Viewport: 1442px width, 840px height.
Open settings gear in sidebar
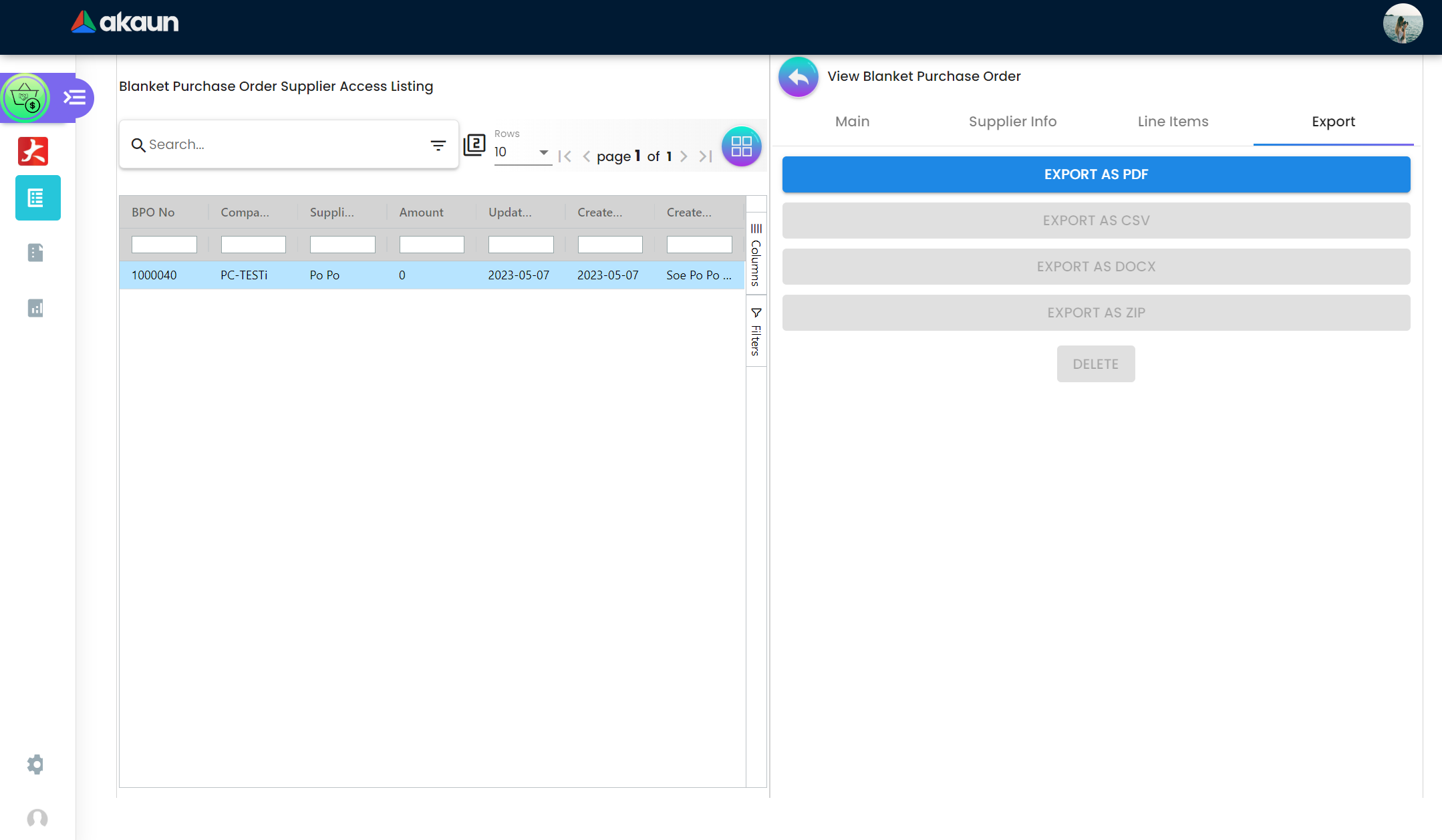tap(35, 764)
